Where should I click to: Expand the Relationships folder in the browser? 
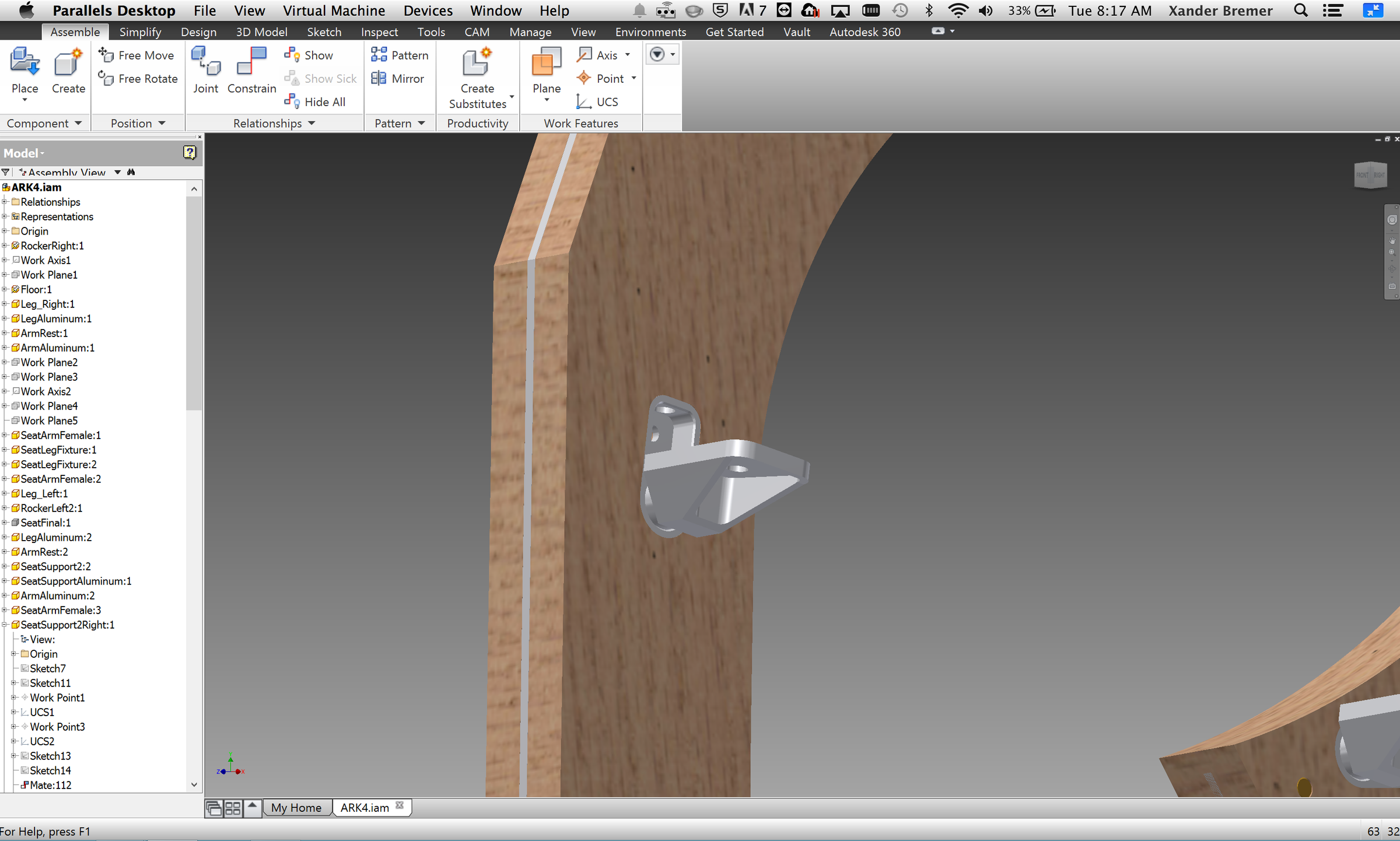point(5,202)
